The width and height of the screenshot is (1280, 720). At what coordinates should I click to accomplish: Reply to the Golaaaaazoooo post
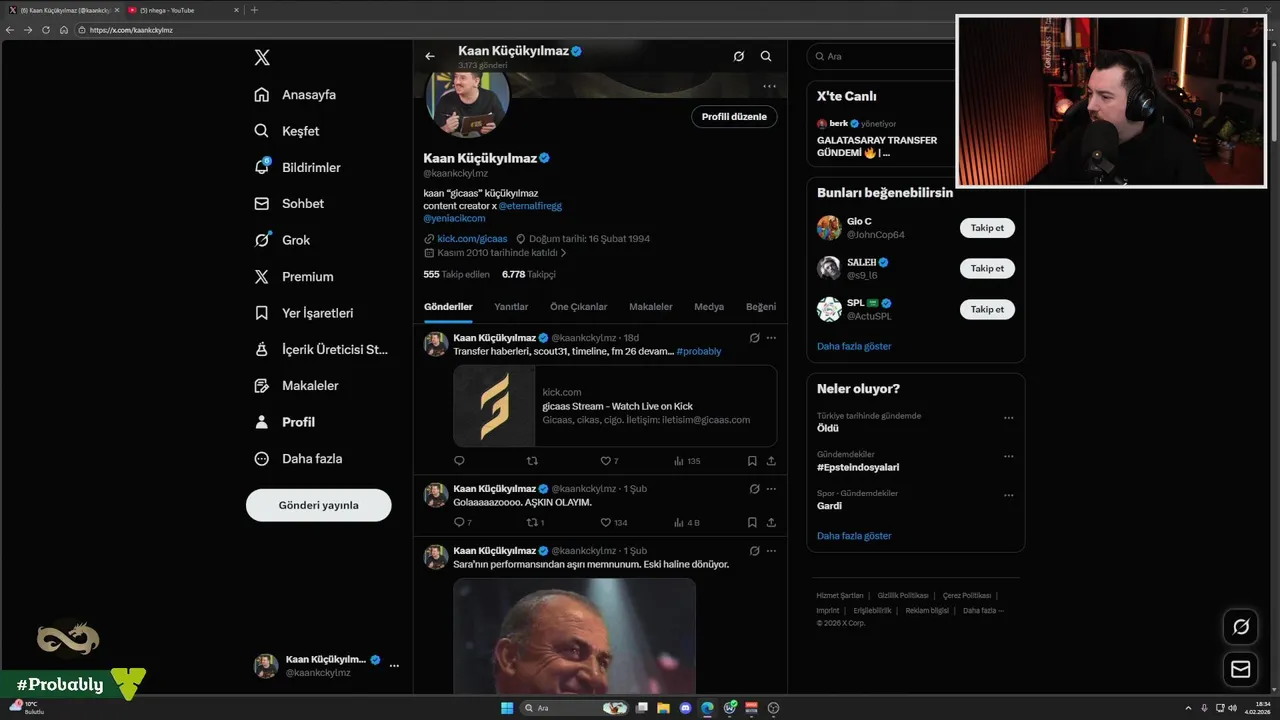tap(459, 522)
